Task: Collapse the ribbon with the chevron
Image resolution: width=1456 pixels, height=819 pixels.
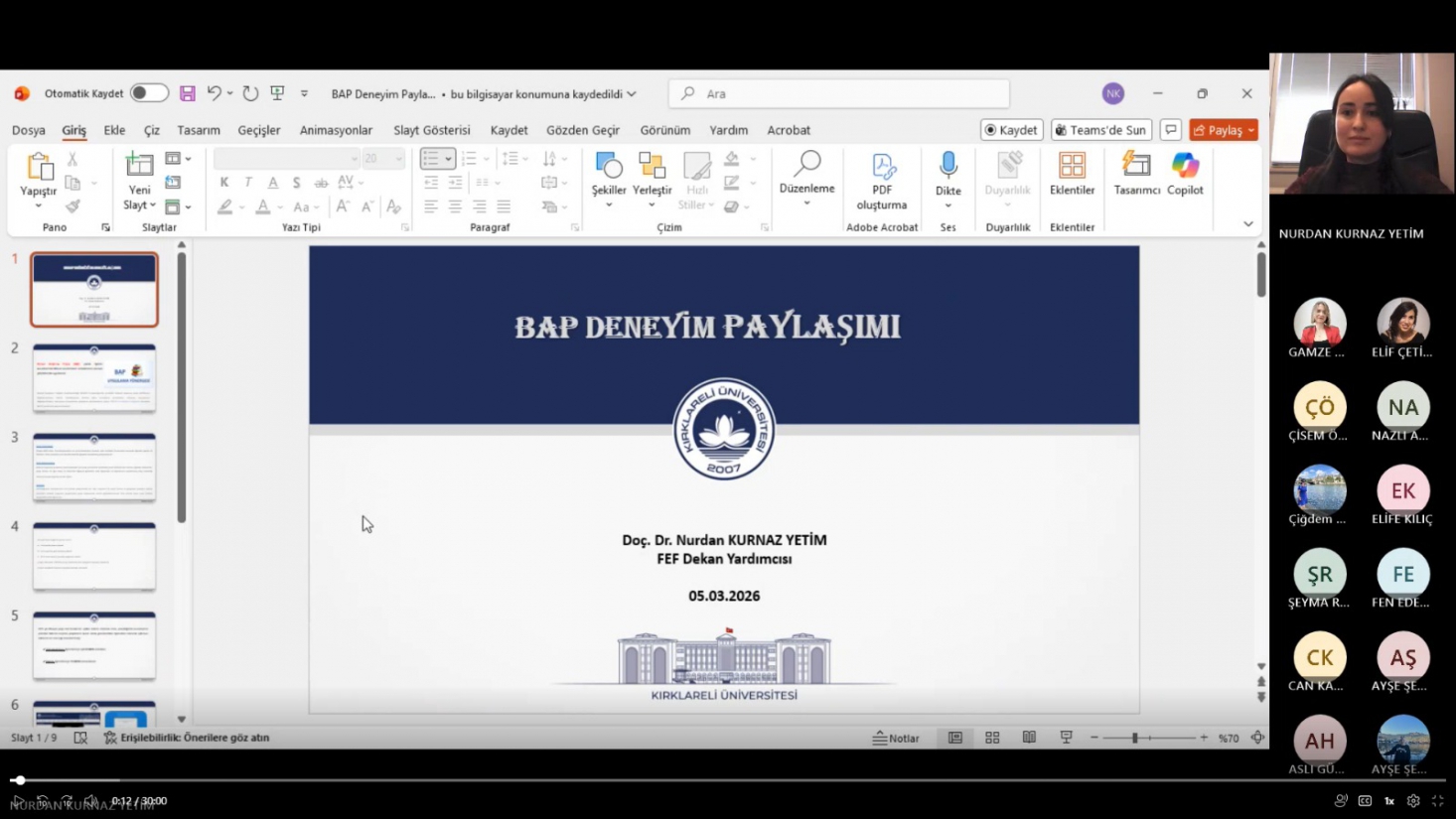Action: pos(1248,224)
